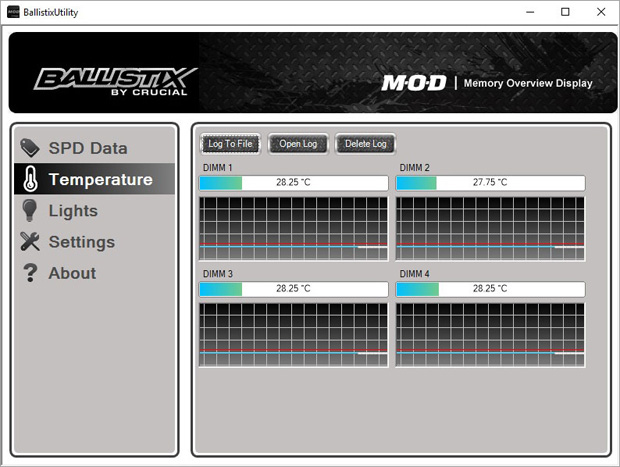This screenshot has width=620, height=467.
Task: Open the SPD Data section
Action: pos(94,148)
